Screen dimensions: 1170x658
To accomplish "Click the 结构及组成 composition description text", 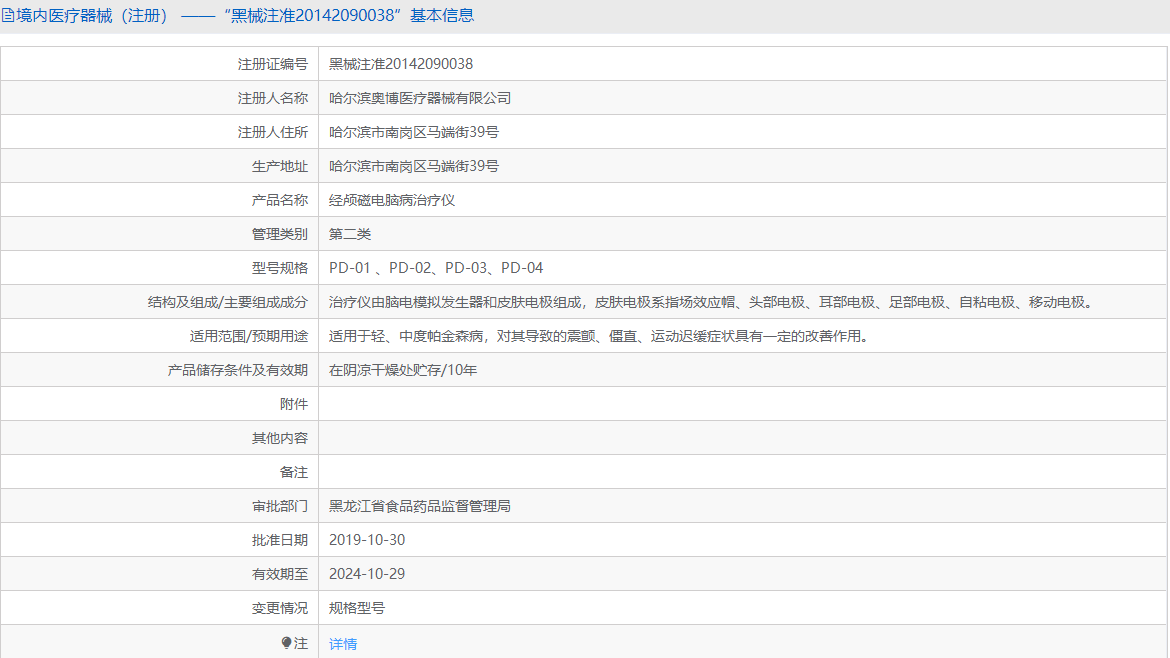I will point(712,302).
